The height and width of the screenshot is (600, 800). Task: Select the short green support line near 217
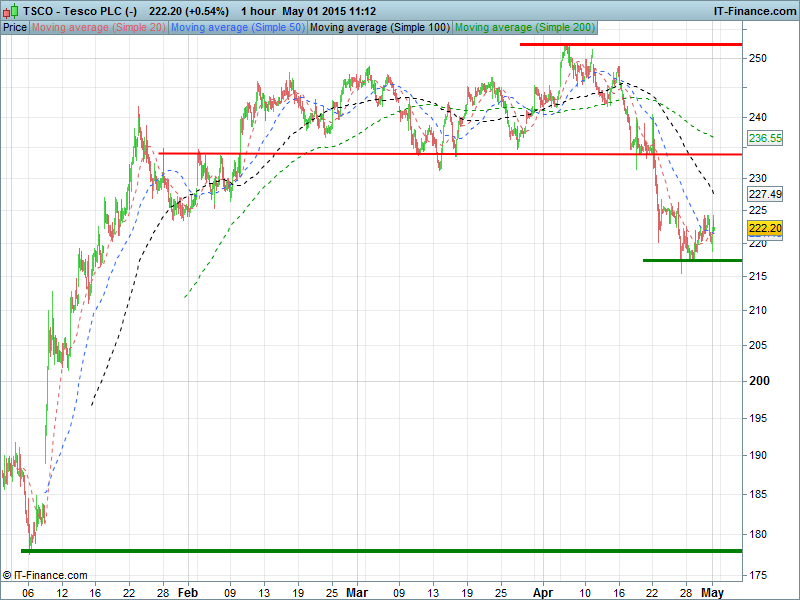[692, 260]
